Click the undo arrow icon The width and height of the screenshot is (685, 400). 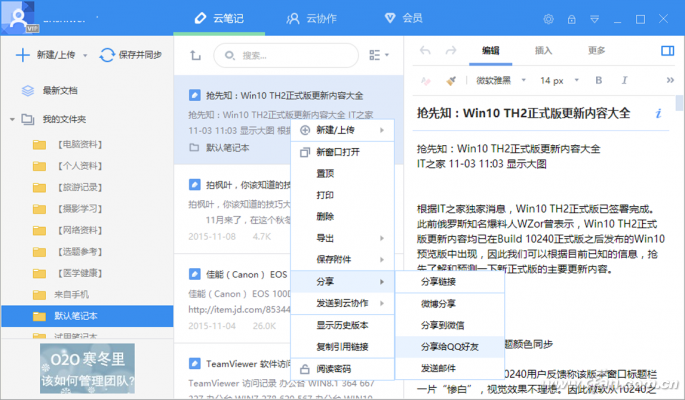[425, 51]
